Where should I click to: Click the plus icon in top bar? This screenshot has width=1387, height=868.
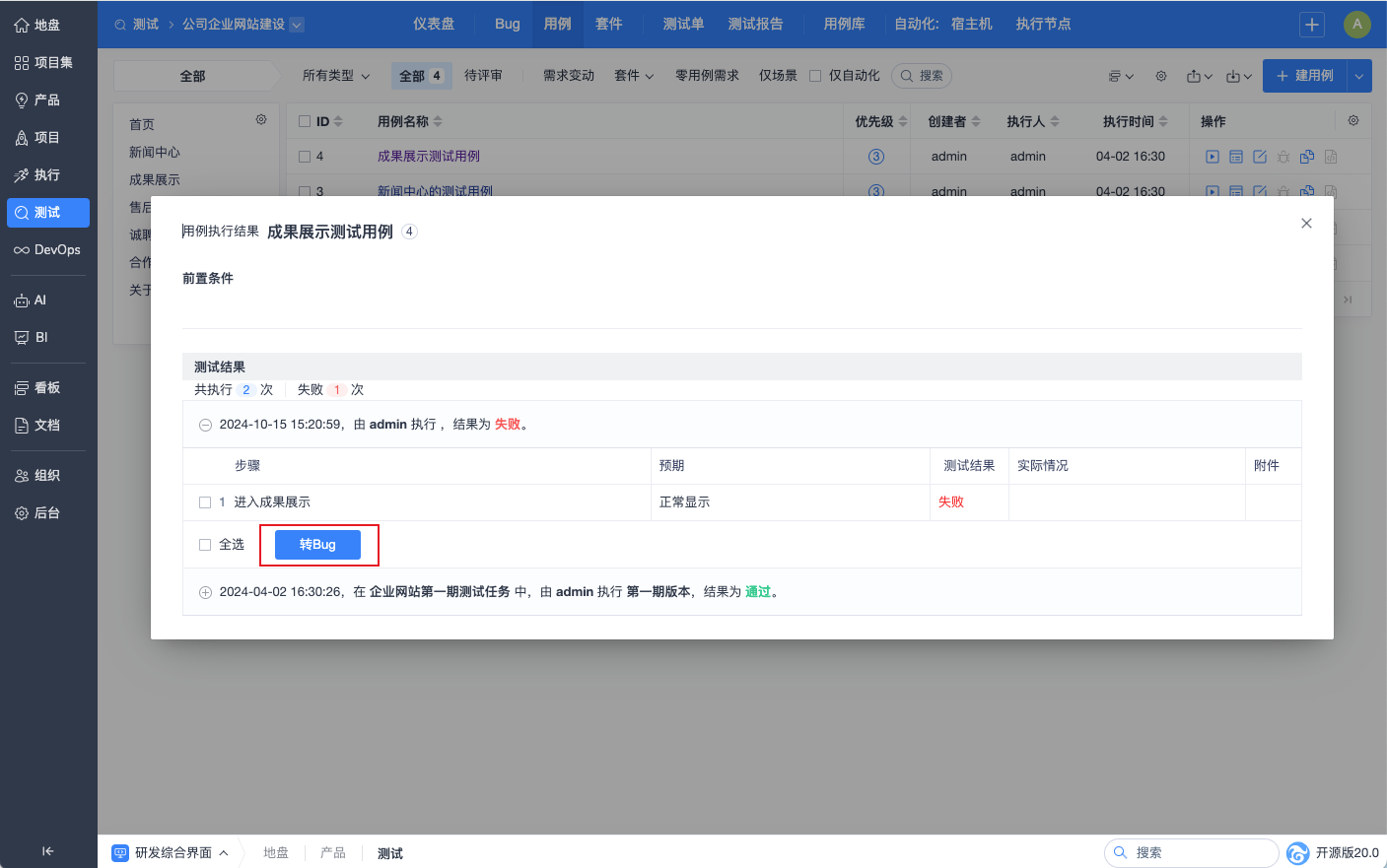click(1311, 25)
